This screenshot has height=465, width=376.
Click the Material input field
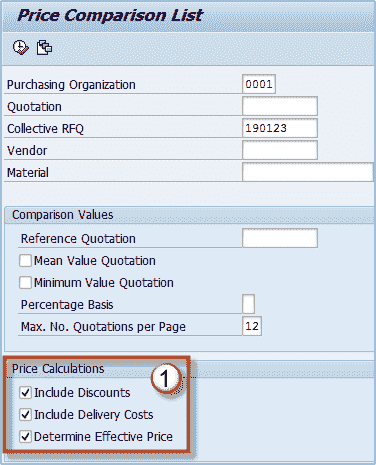(308, 172)
